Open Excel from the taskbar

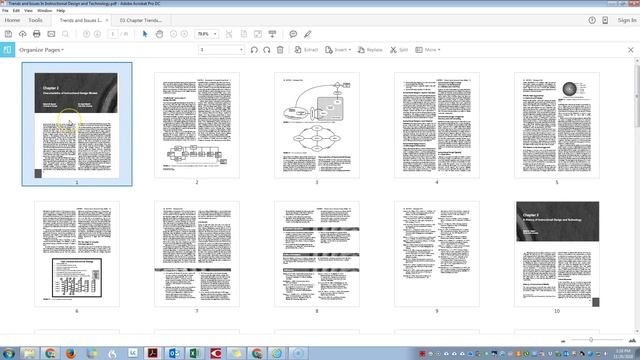pos(194,353)
